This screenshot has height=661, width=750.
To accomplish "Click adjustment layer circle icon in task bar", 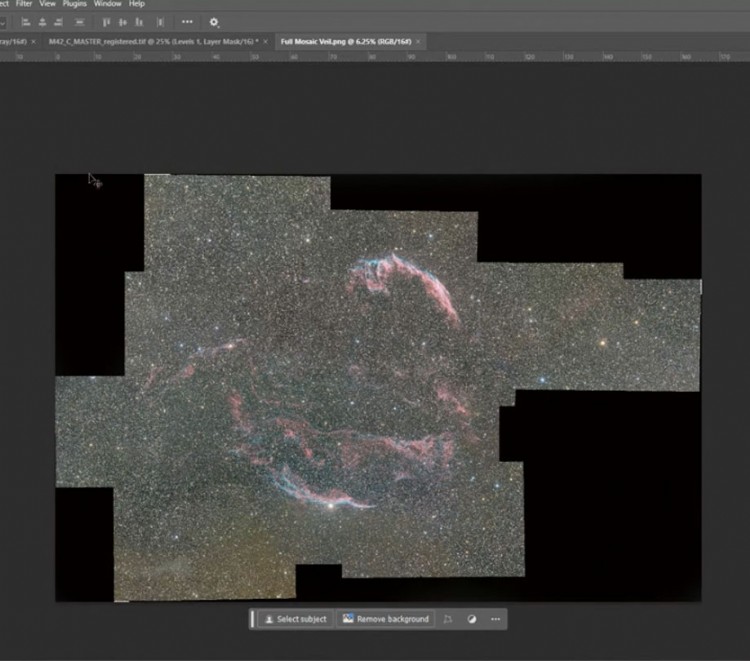I will [472, 619].
